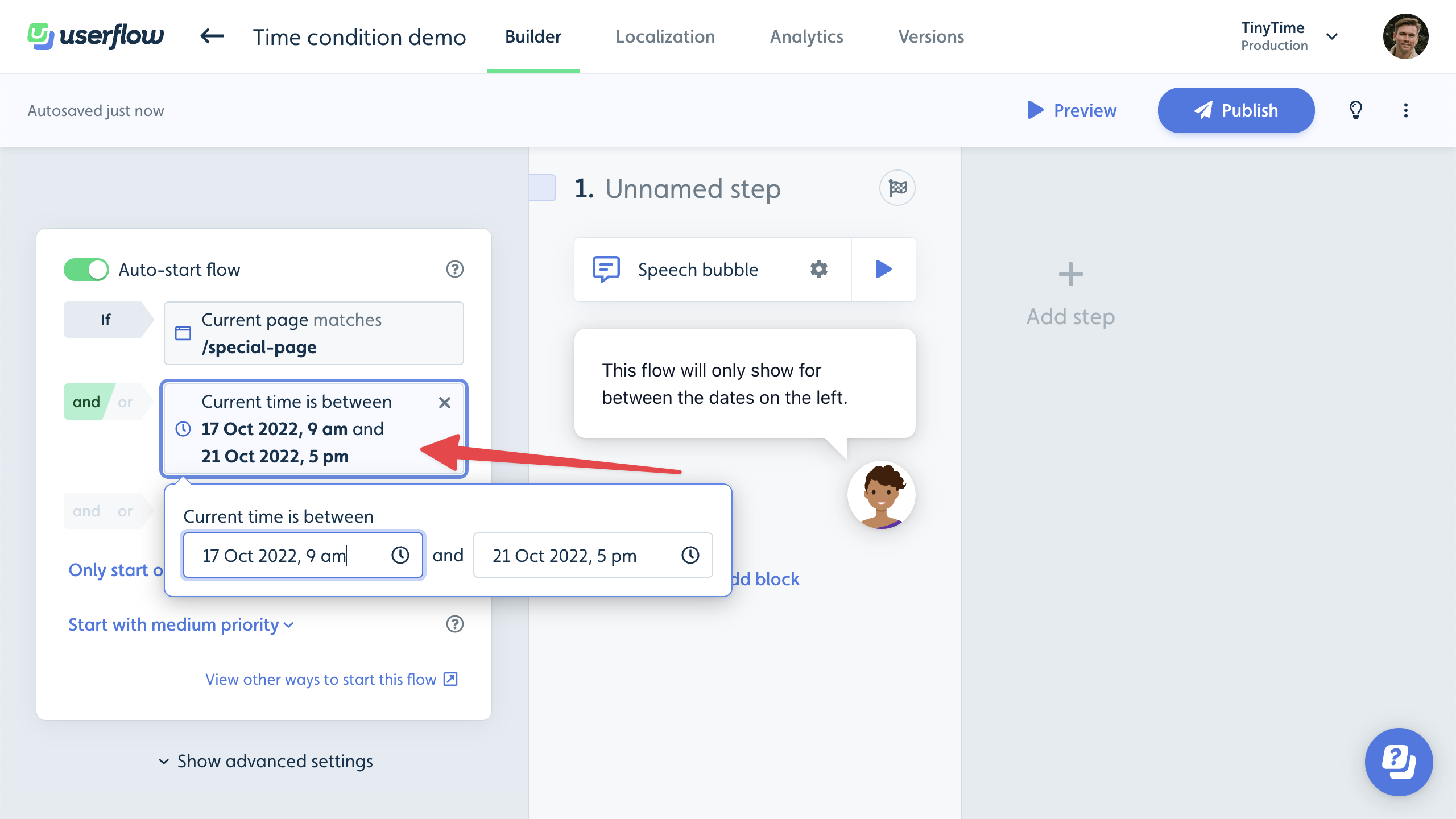Screen dimensions: 1456x819
Task: Click the Only start link
Action: pos(115,570)
